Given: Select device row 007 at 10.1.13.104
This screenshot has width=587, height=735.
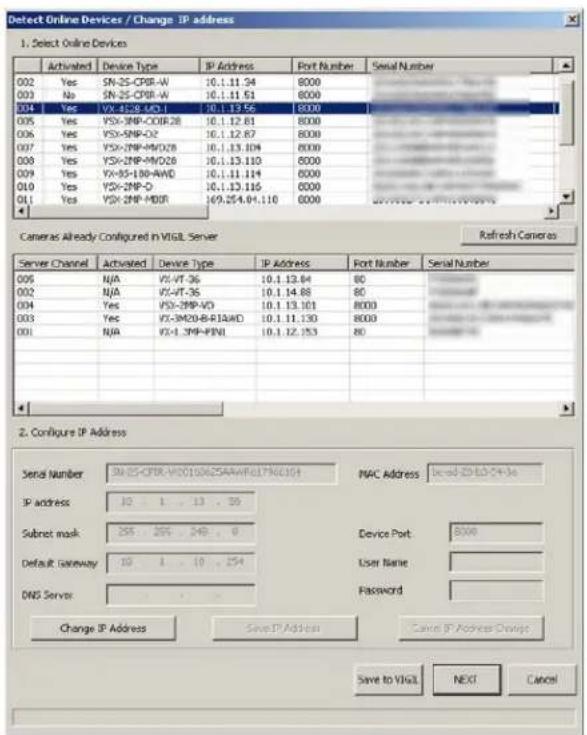Looking at the screenshot, I should tap(286, 148).
